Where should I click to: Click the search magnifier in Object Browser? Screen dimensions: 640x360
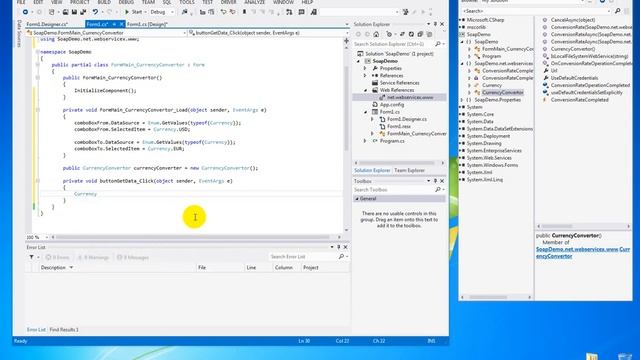pyautogui.click(x=618, y=11)
